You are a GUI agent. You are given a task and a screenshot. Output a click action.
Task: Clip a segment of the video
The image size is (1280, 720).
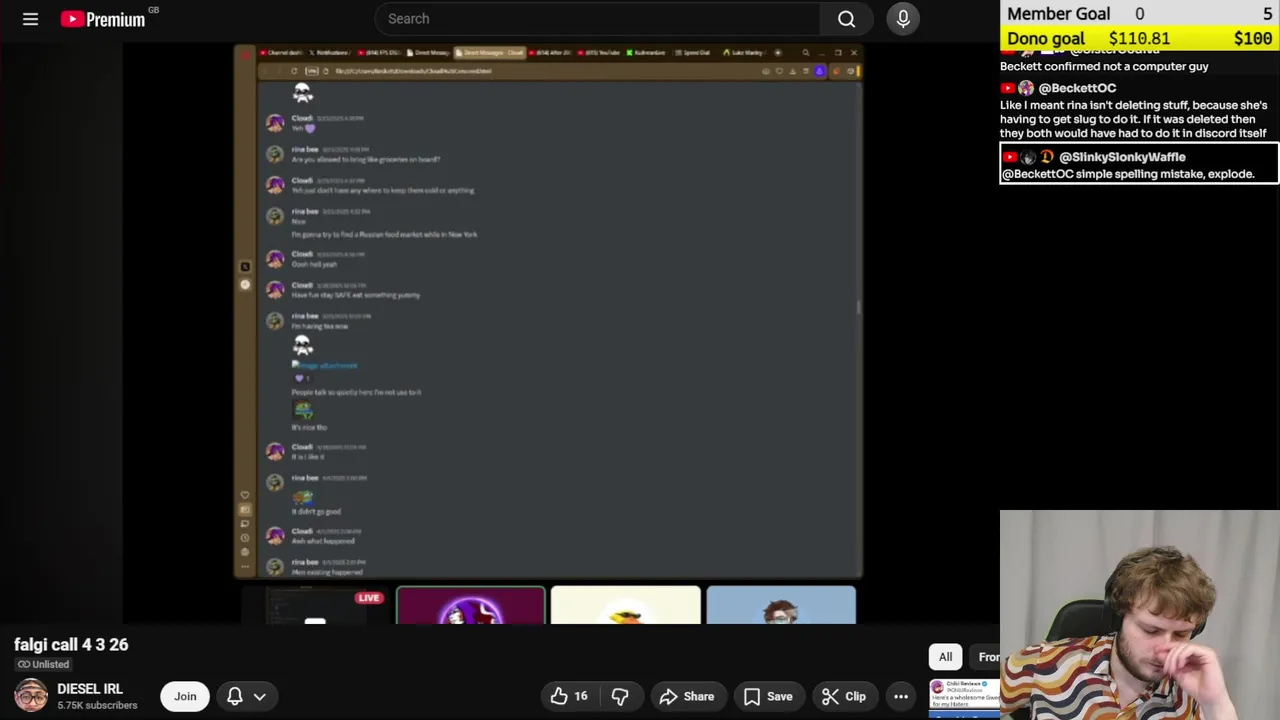pos(844,696)
